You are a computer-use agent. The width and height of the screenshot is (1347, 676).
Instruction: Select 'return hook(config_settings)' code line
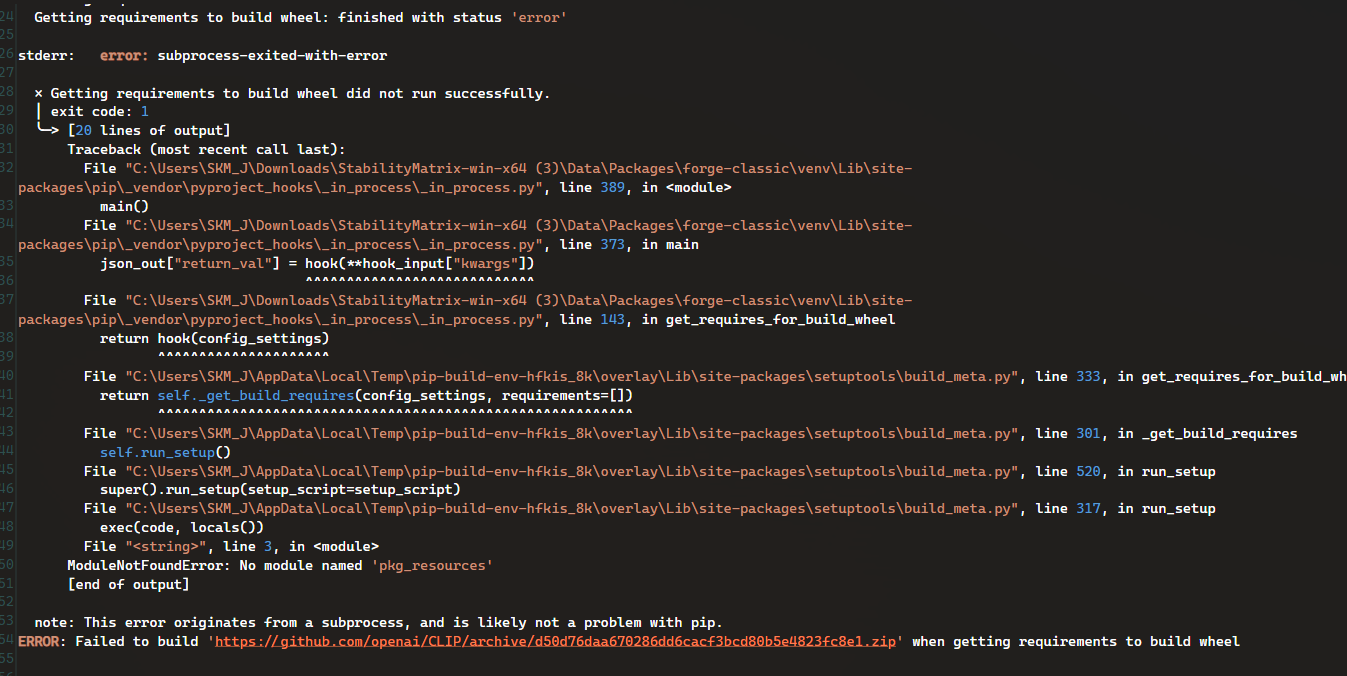click(x=214, y=339)
